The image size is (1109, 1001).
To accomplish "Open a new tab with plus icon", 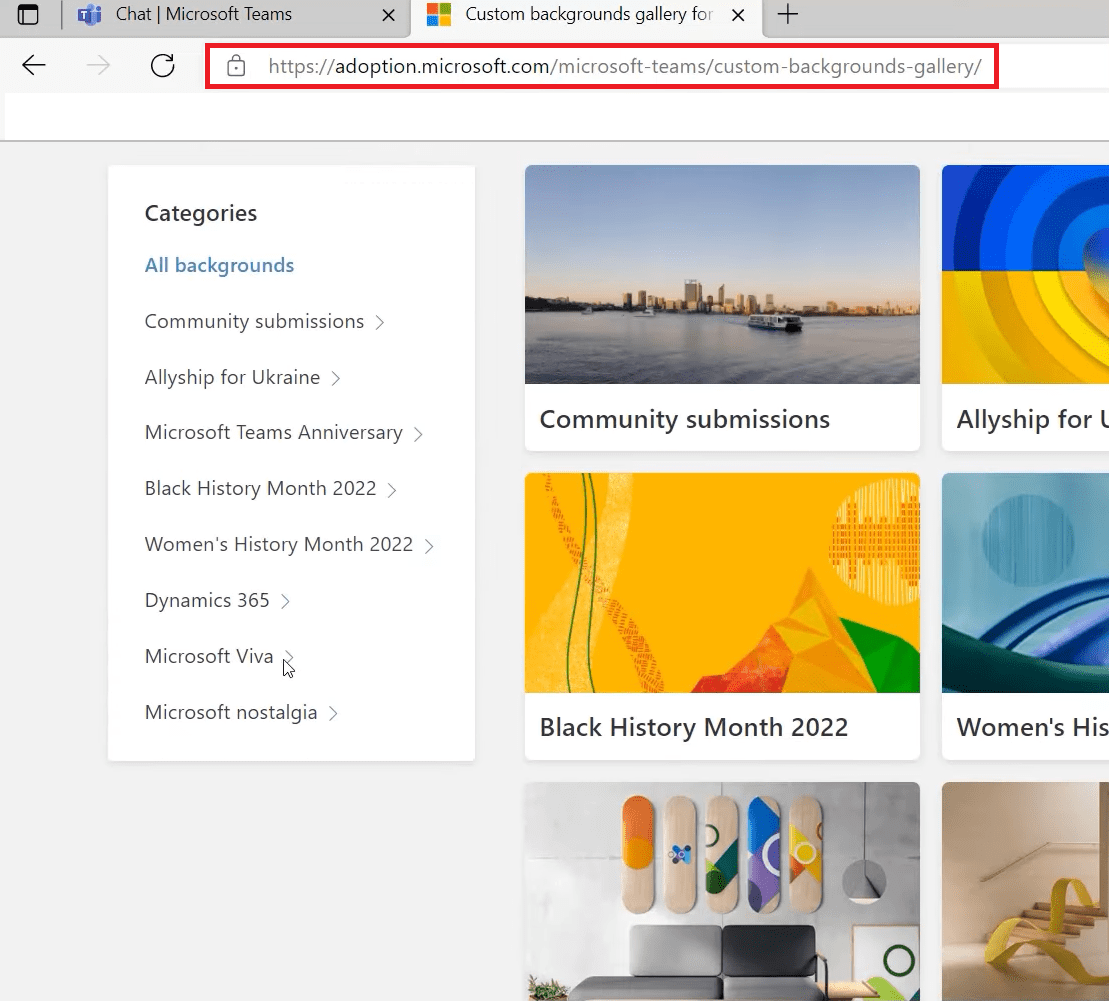I will click(x=787, y=14).
